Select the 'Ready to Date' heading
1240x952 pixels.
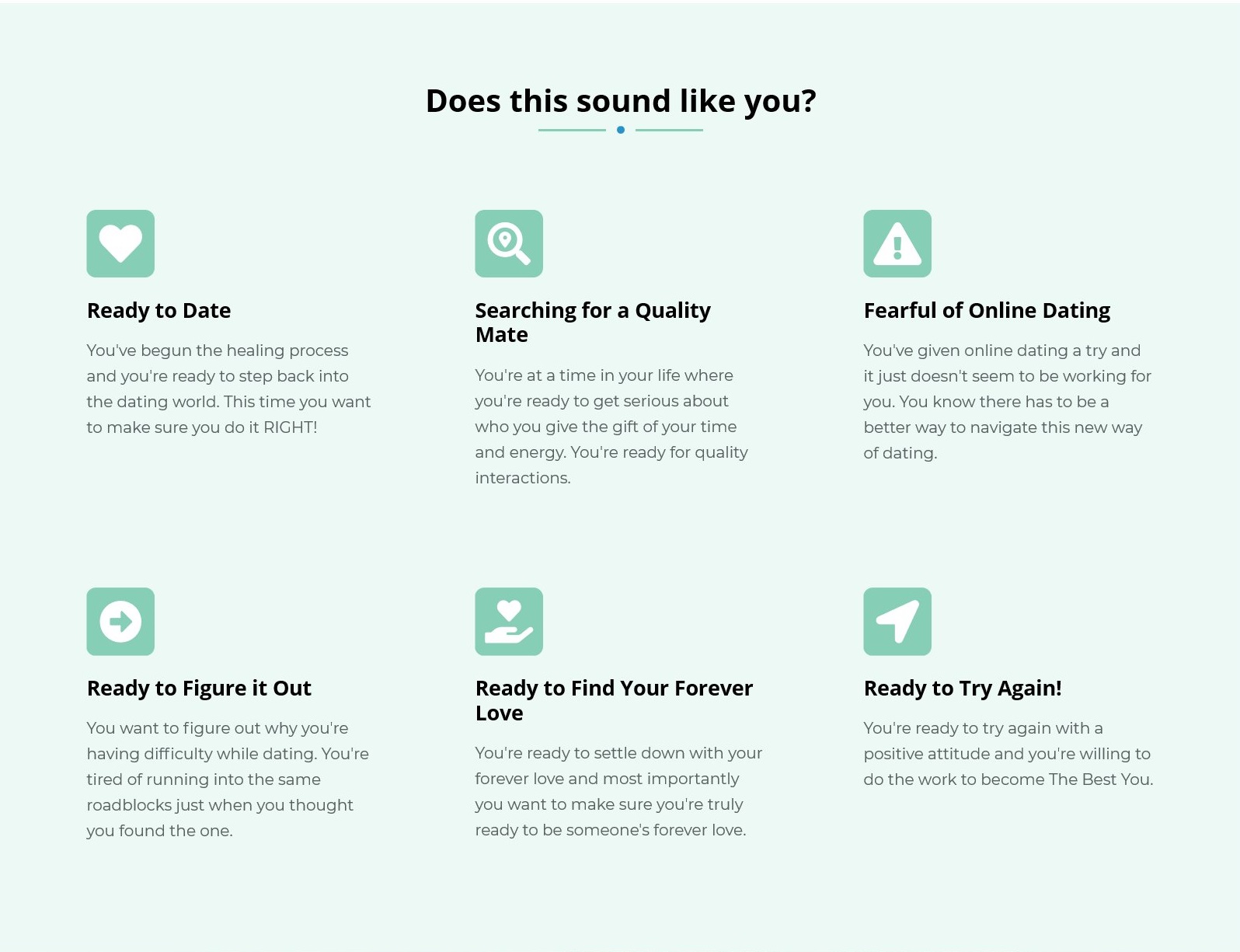(158, 310)
